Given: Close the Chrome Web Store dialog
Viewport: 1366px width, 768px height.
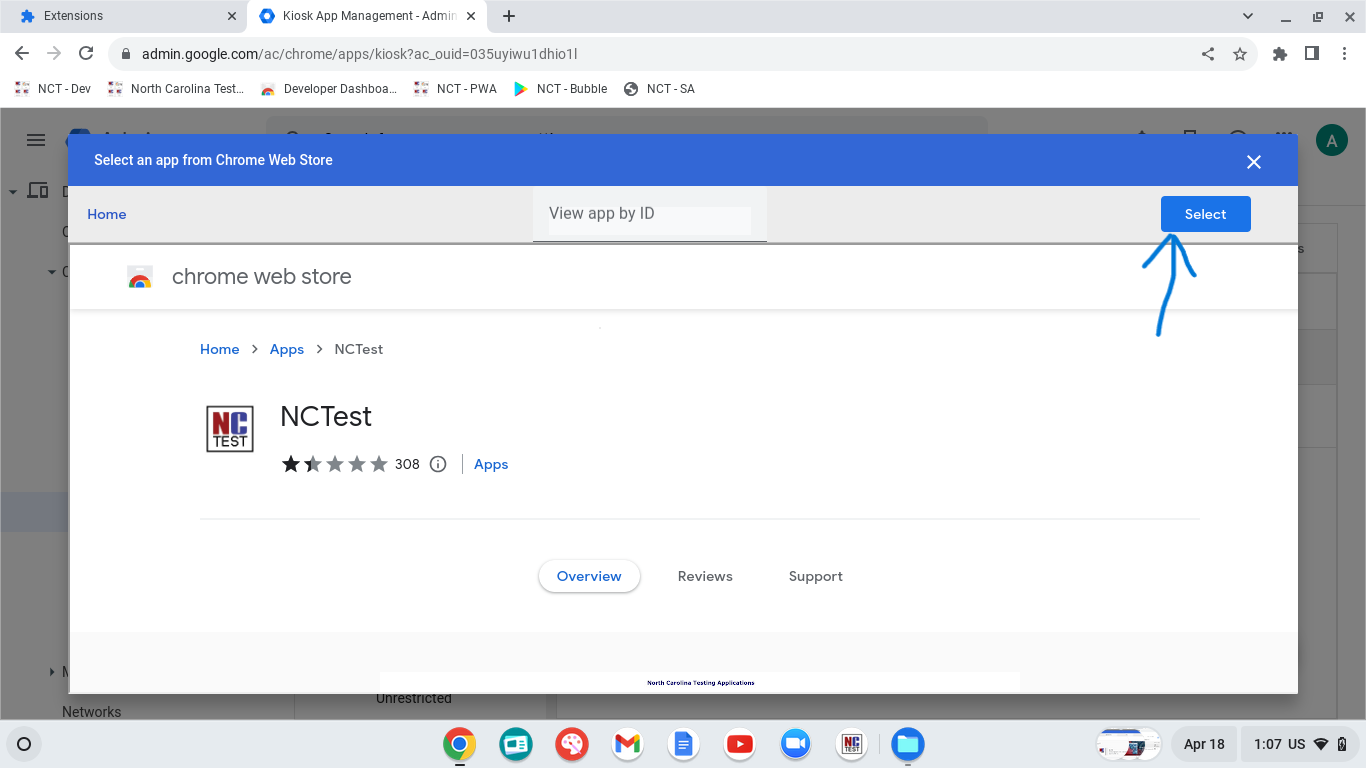Looking at the screenshot, I should [x=1254, y=162].
